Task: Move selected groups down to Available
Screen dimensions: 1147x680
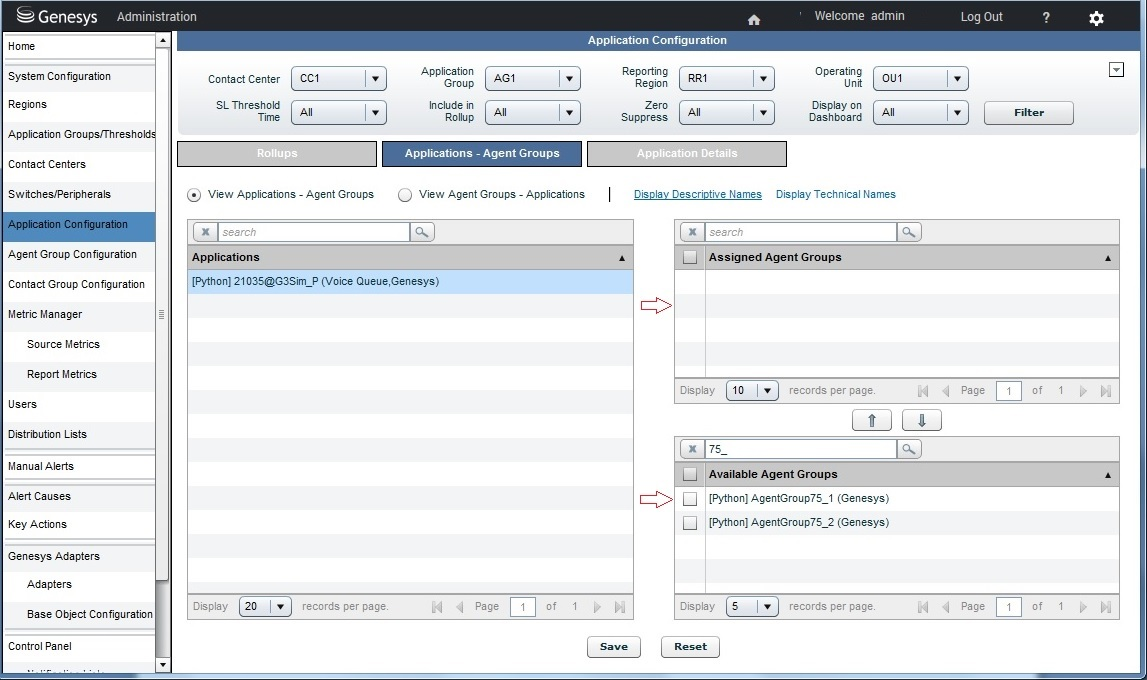Action: click(922, 420)
